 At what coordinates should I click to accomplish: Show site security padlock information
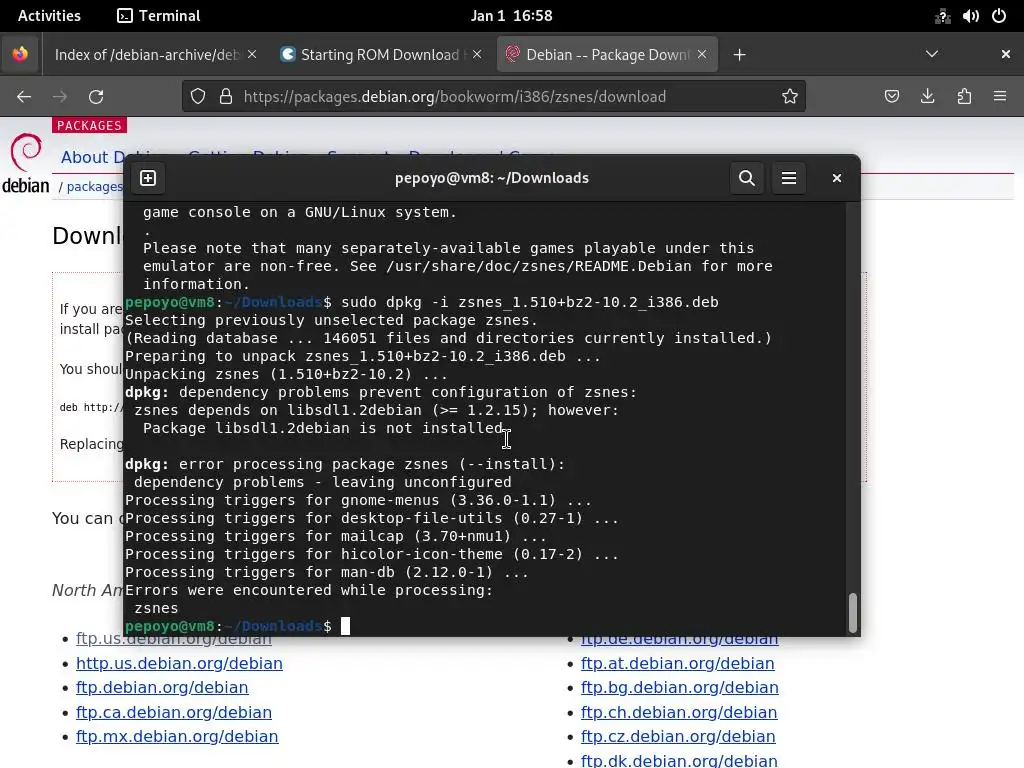tap(226, 97)
